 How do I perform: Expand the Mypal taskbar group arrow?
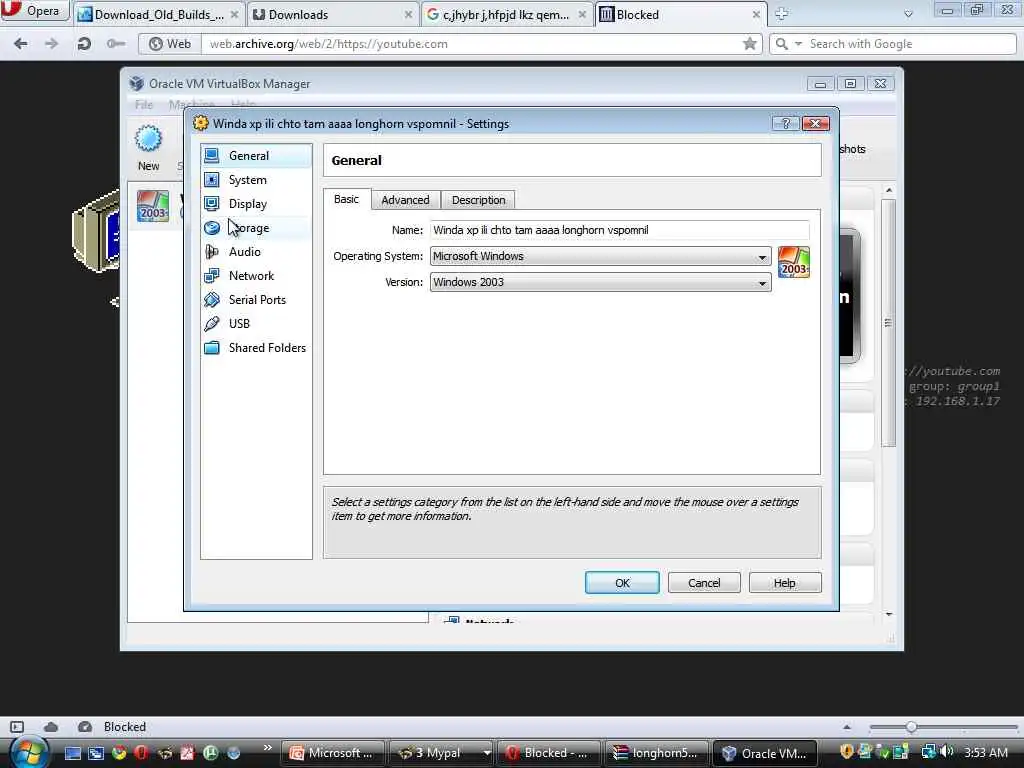coord(487,753)
